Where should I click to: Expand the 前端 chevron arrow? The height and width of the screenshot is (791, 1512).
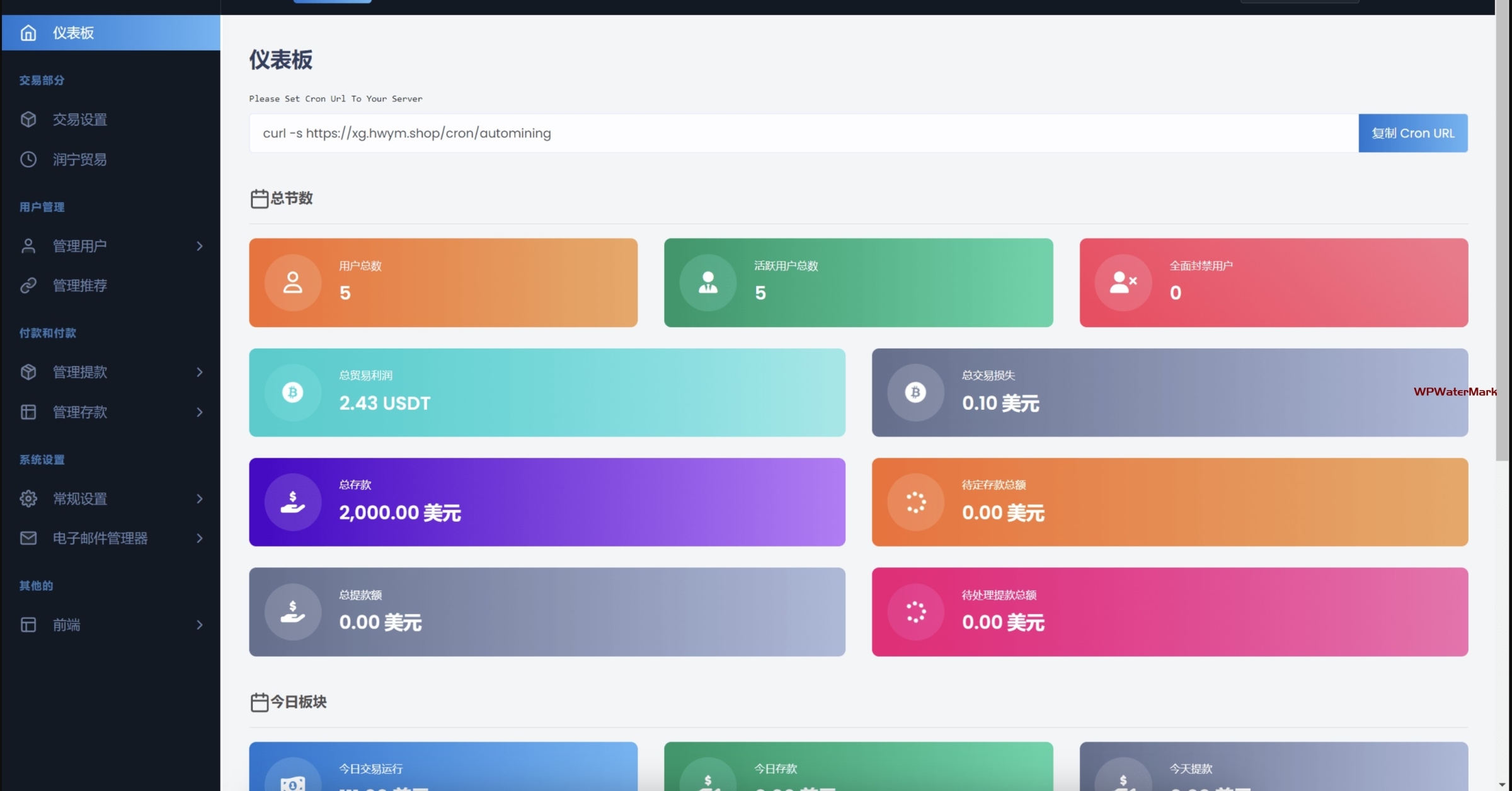pyautogui.click(x=200, y=625)
